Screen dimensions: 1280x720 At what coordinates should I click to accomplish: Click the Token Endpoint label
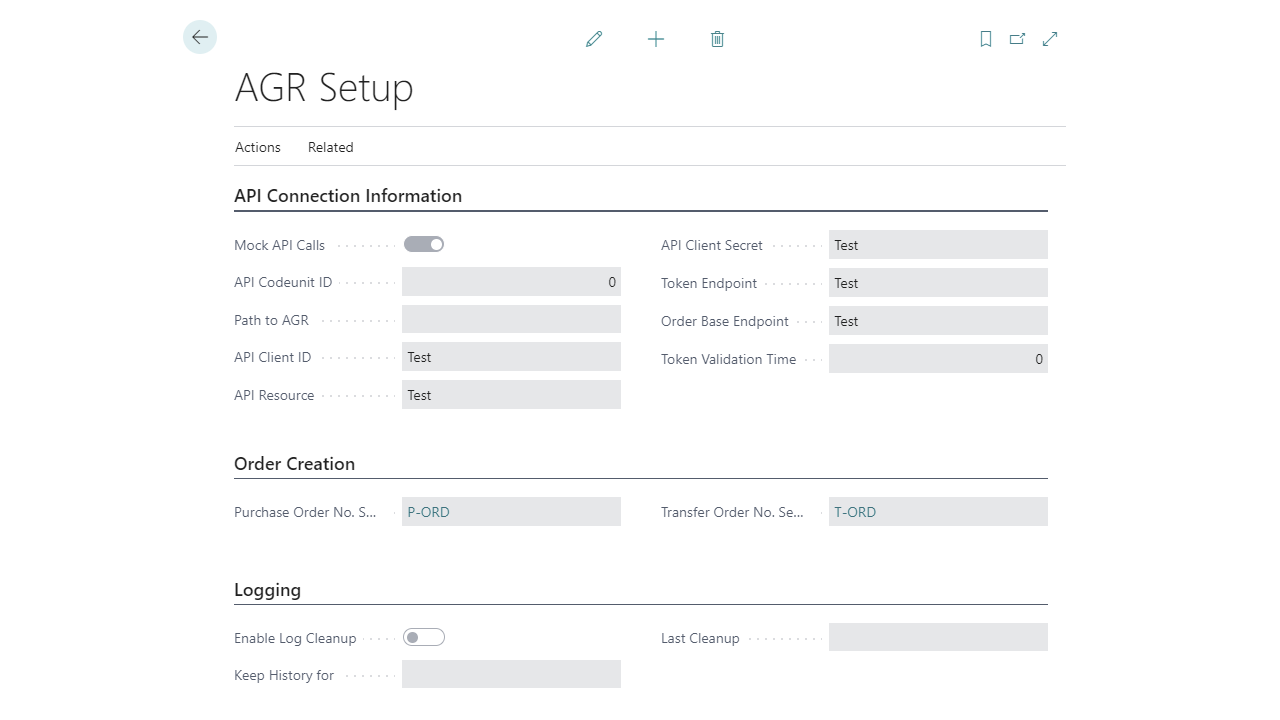coord(709,283)
